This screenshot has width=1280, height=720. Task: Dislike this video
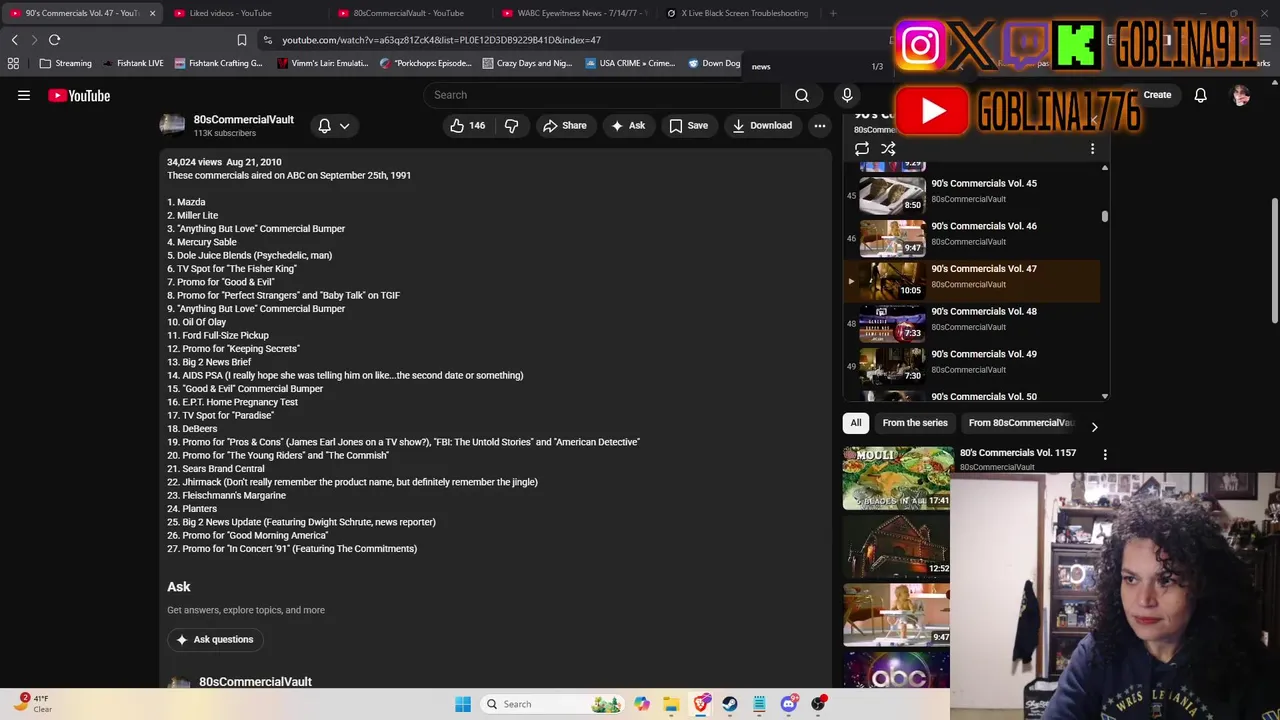[511, 125]
